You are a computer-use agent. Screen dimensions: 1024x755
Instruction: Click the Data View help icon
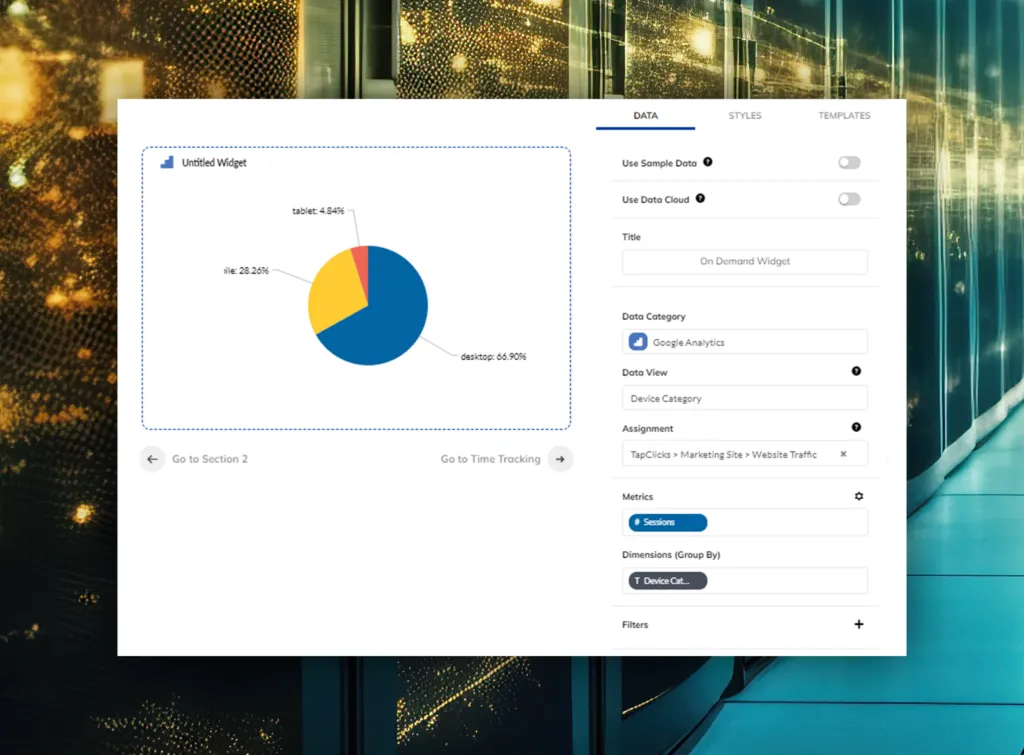tap(856, 371)
